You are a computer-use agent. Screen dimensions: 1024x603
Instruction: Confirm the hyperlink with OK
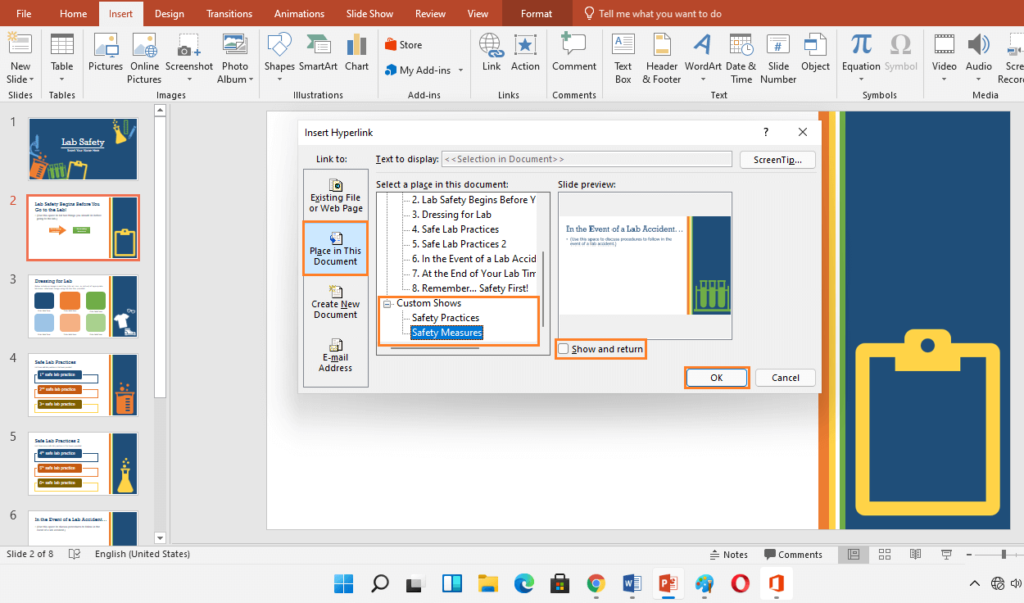click(x=716, y=378)
